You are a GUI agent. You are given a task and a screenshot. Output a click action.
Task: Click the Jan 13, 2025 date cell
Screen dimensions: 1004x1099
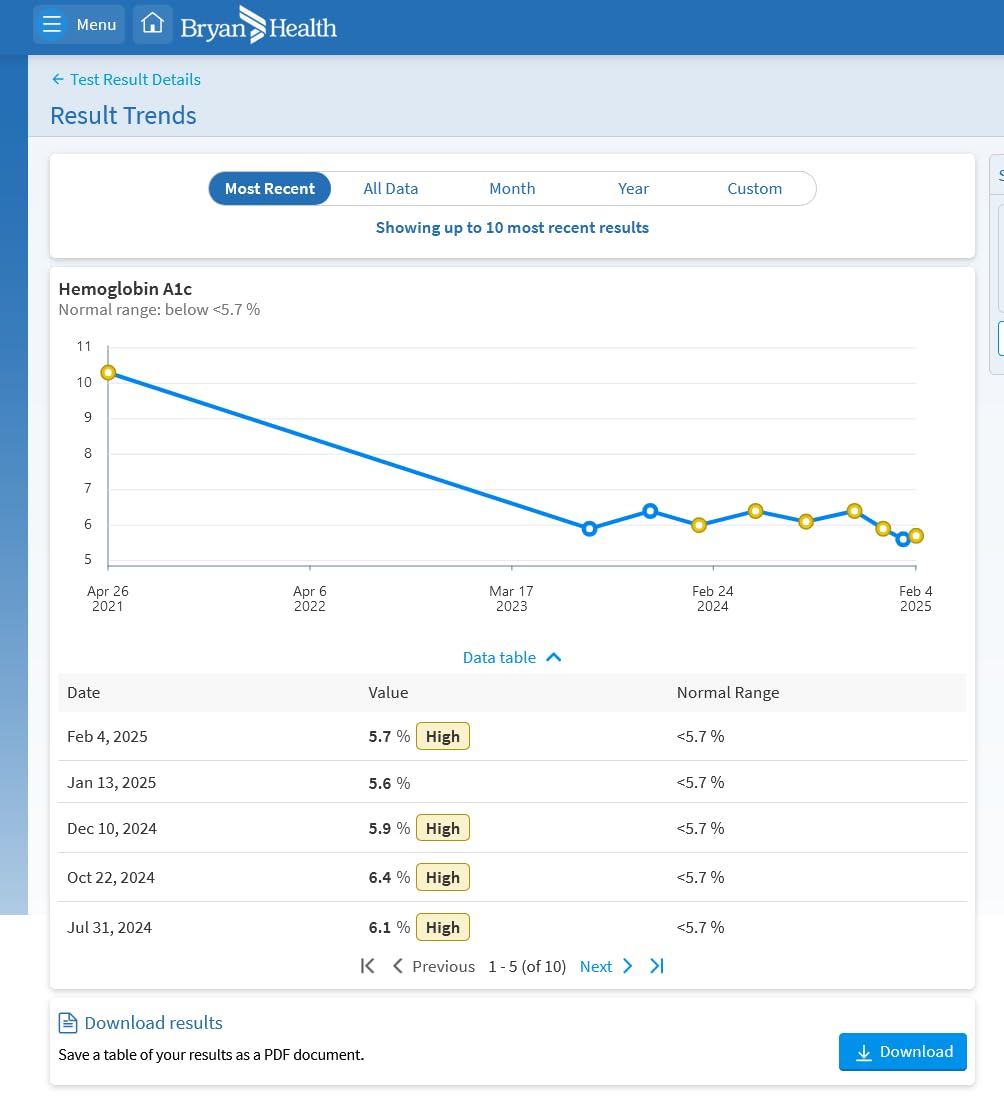click(111, 782)
